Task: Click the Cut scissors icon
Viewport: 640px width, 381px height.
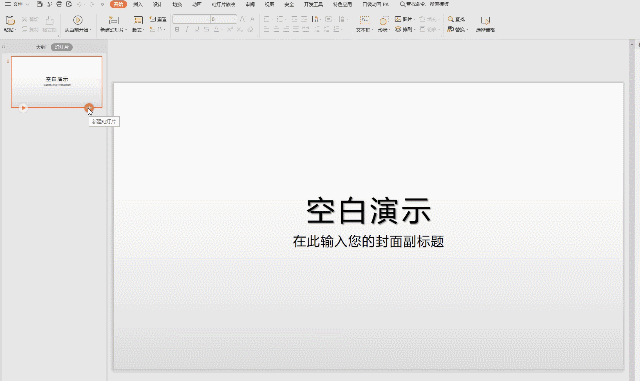Action: [x=24, y=19]
